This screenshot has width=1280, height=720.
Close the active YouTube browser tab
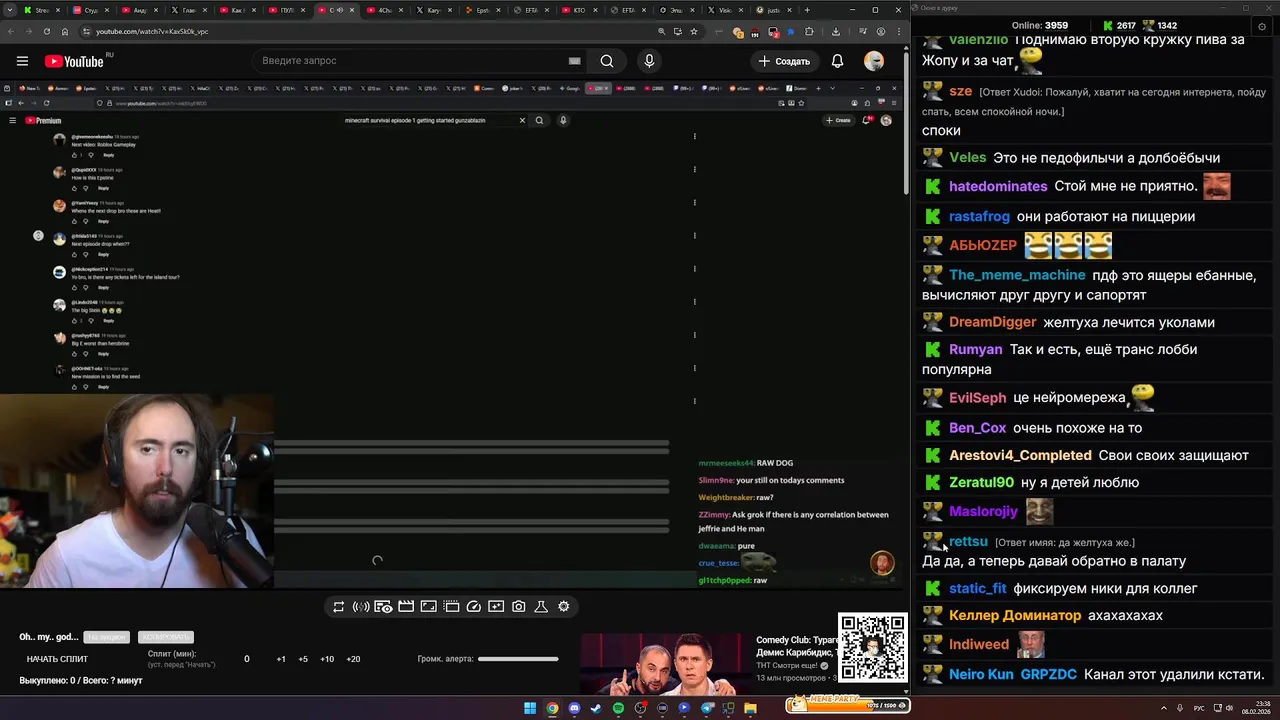coord(352,10)
